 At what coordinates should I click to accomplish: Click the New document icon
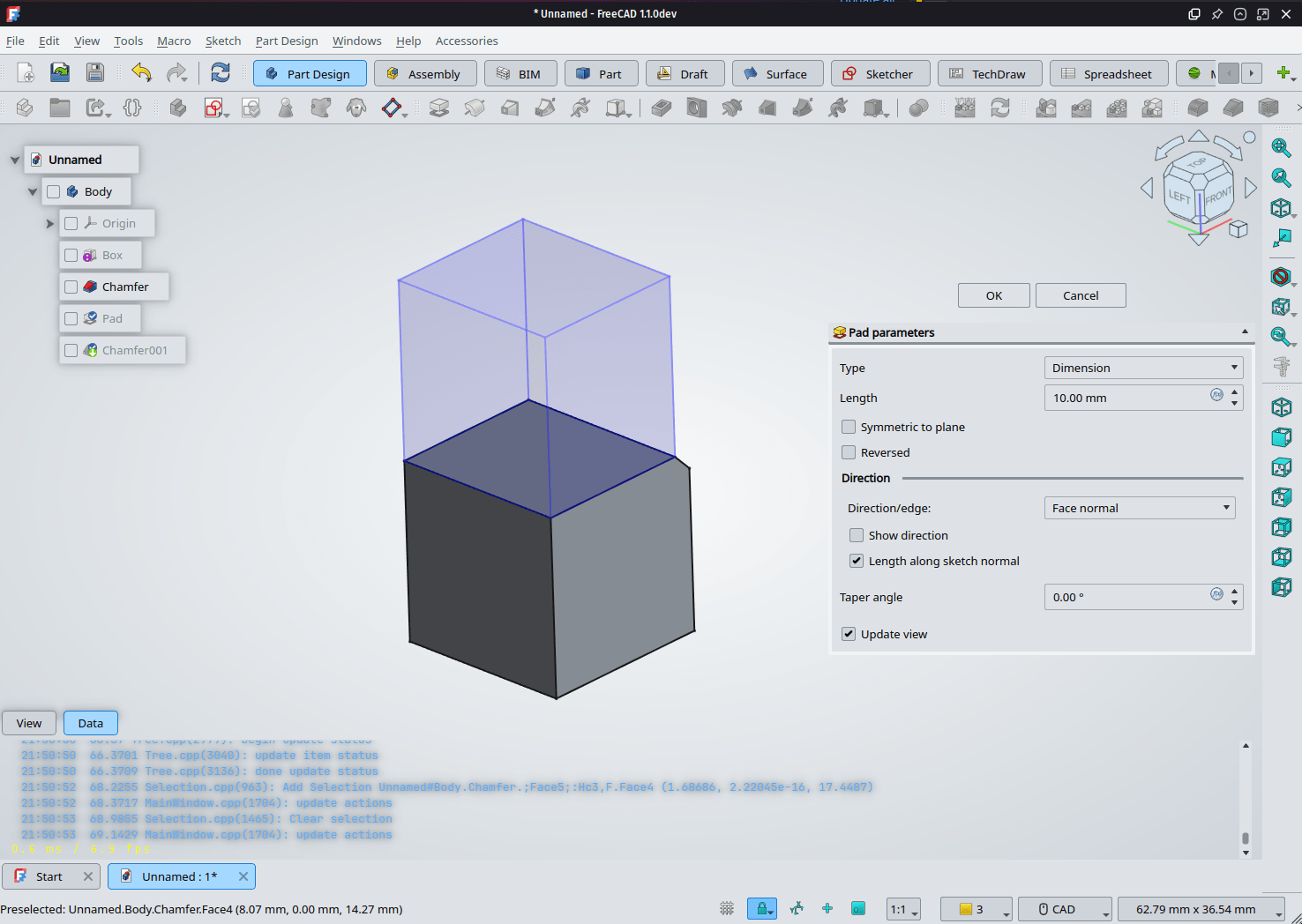click(25, 73)
